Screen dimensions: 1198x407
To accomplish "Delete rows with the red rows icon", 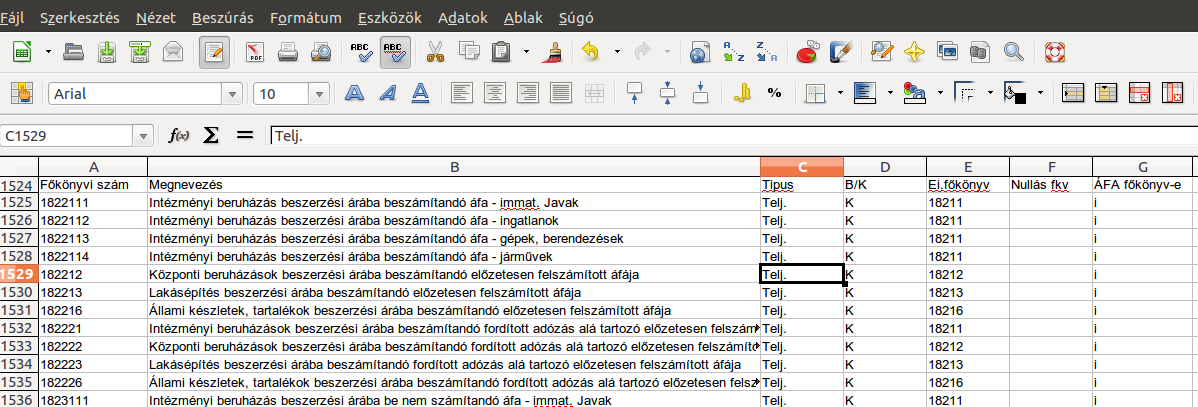I will (x=1140, y=94).
